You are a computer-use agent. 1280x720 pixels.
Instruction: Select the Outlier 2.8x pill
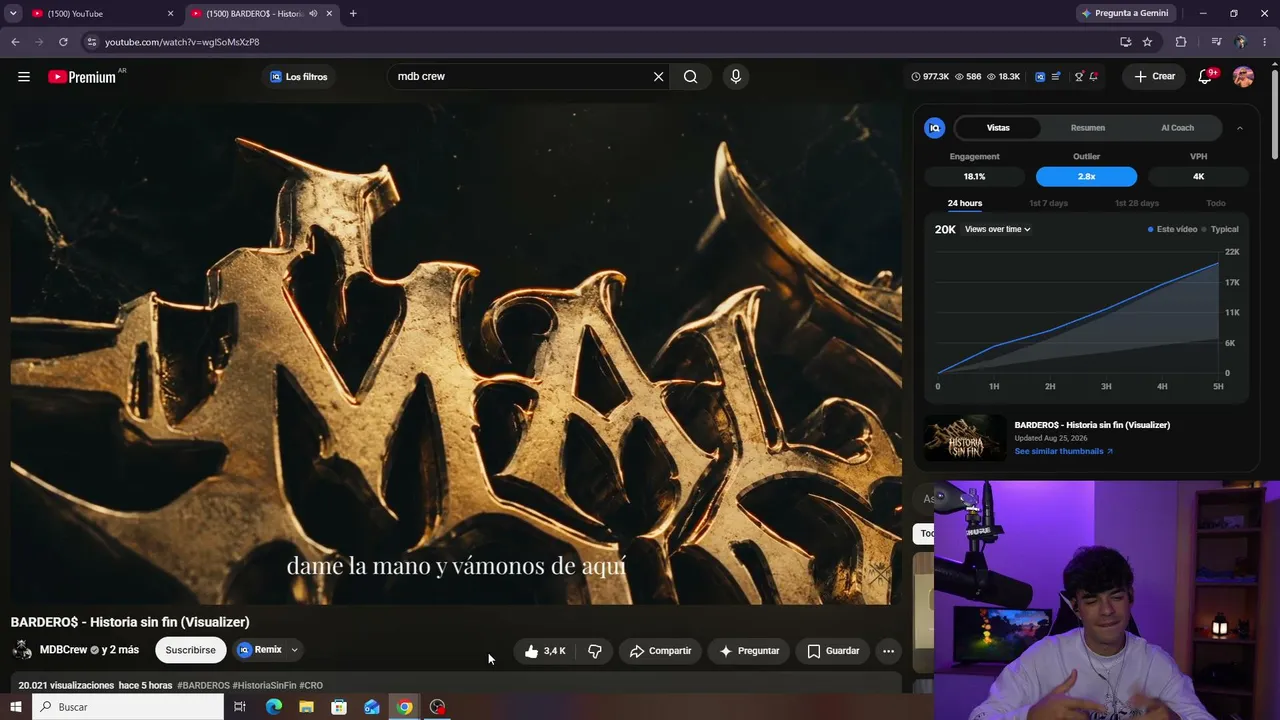click(x=1086, y=177)
